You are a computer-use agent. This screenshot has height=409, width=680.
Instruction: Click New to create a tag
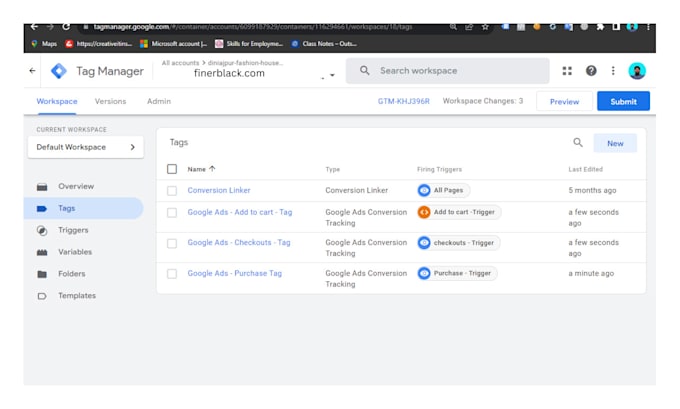pyautogui.click(x=615, y=144)
